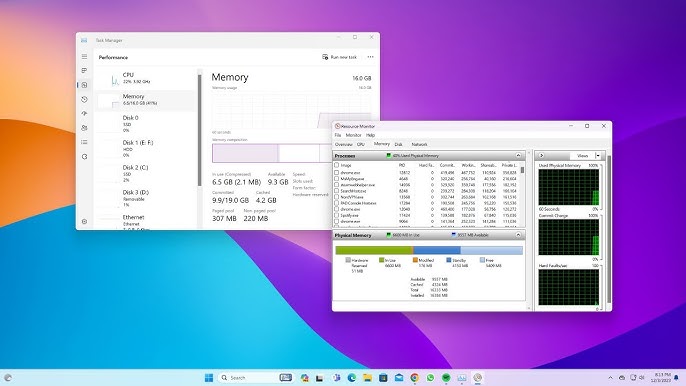Open the Monitor menu in Resource Monitor
This screenshot has width=686, height=386.
pos(354,135)
